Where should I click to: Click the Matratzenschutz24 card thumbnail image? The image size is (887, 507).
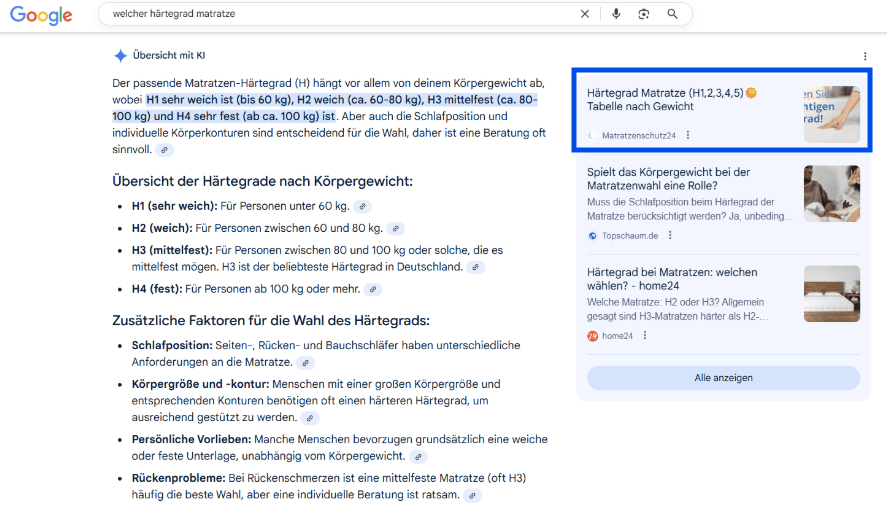(832, 114)
